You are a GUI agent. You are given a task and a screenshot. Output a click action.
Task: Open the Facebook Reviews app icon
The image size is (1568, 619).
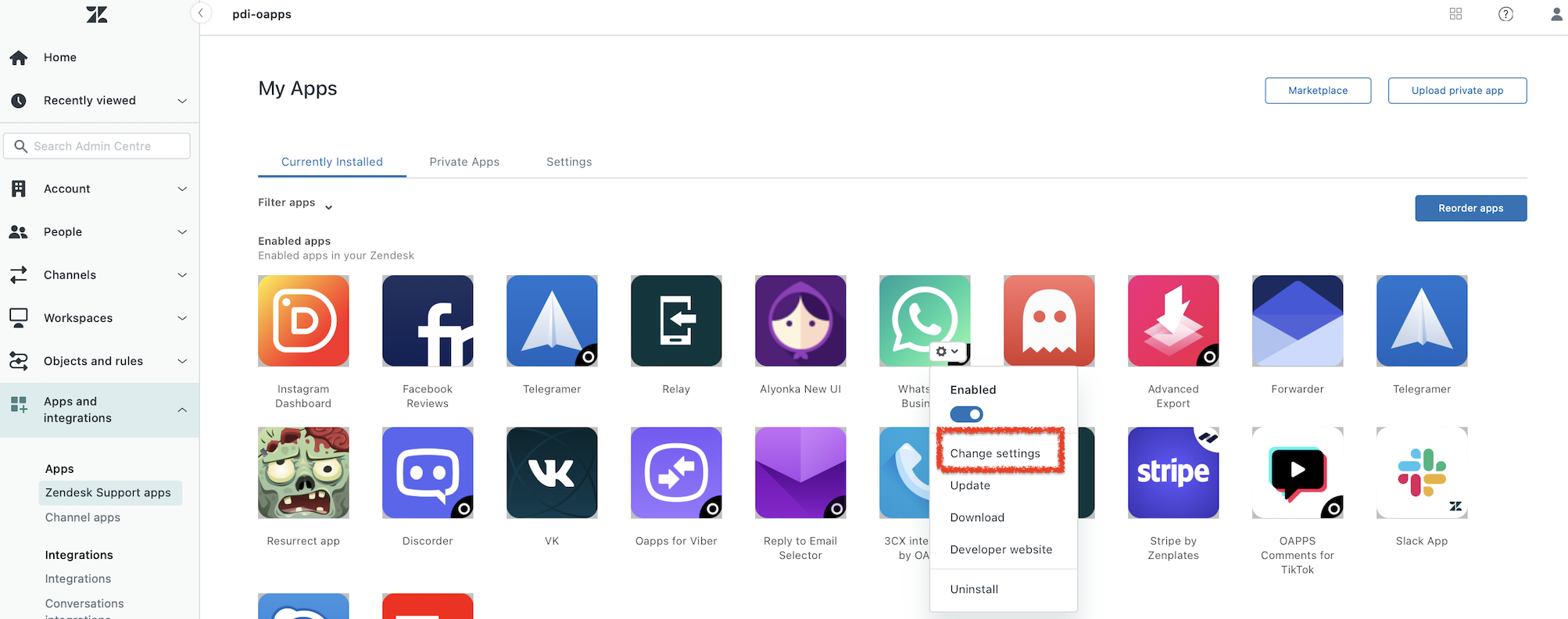point(428,320)
